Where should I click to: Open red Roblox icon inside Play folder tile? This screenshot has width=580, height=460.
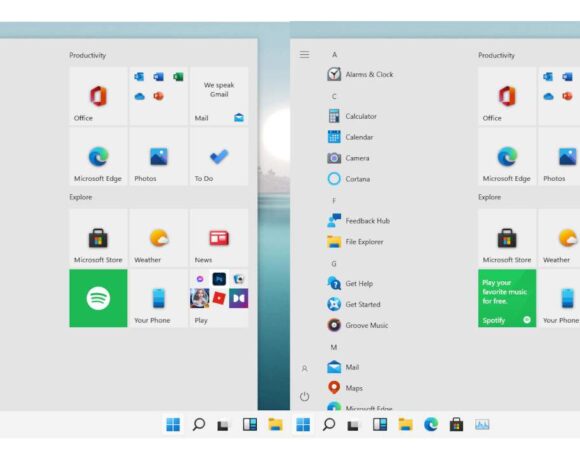click(x=219, y=298)
